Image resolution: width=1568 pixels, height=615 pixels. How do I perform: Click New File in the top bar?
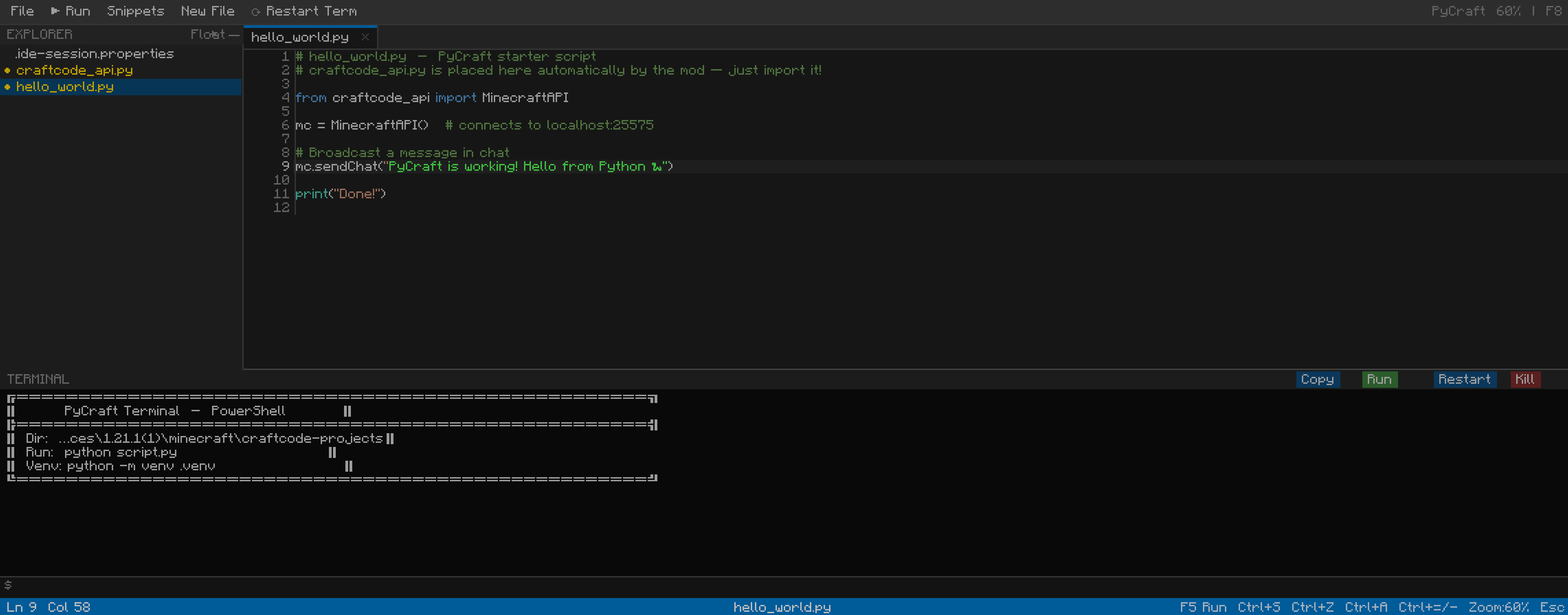[207, 11]
